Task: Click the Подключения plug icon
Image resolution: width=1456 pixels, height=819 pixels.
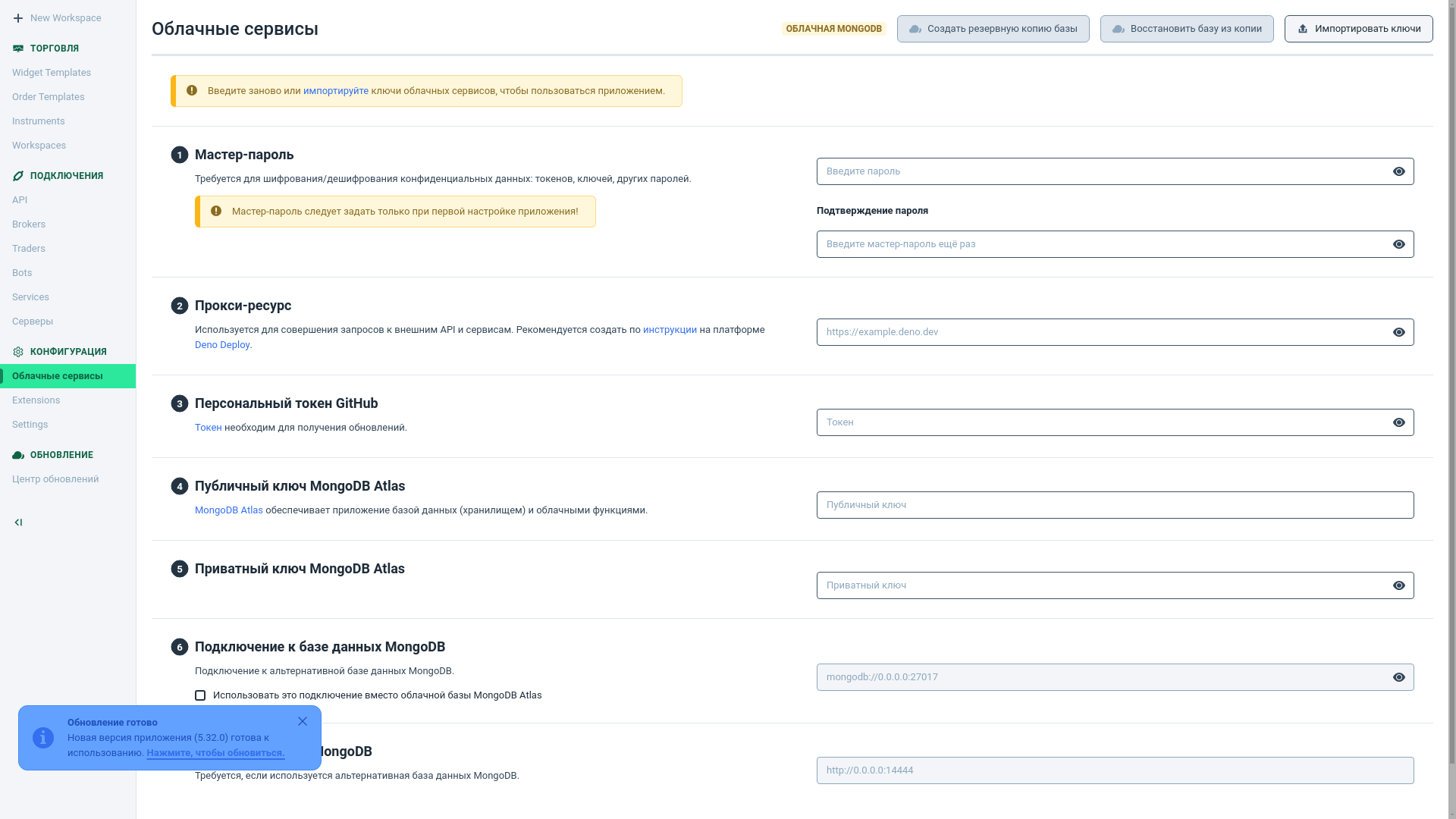Action: tap(18, 176)
